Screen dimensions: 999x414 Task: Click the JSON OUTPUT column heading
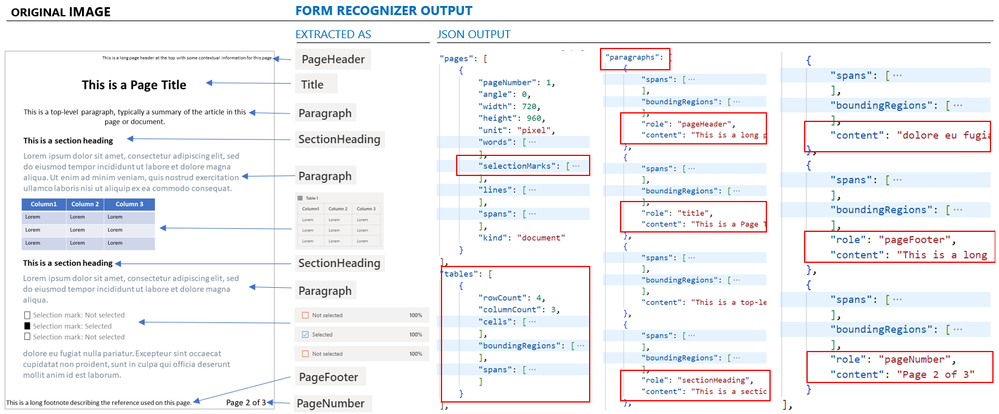click(x=474, y=34)
